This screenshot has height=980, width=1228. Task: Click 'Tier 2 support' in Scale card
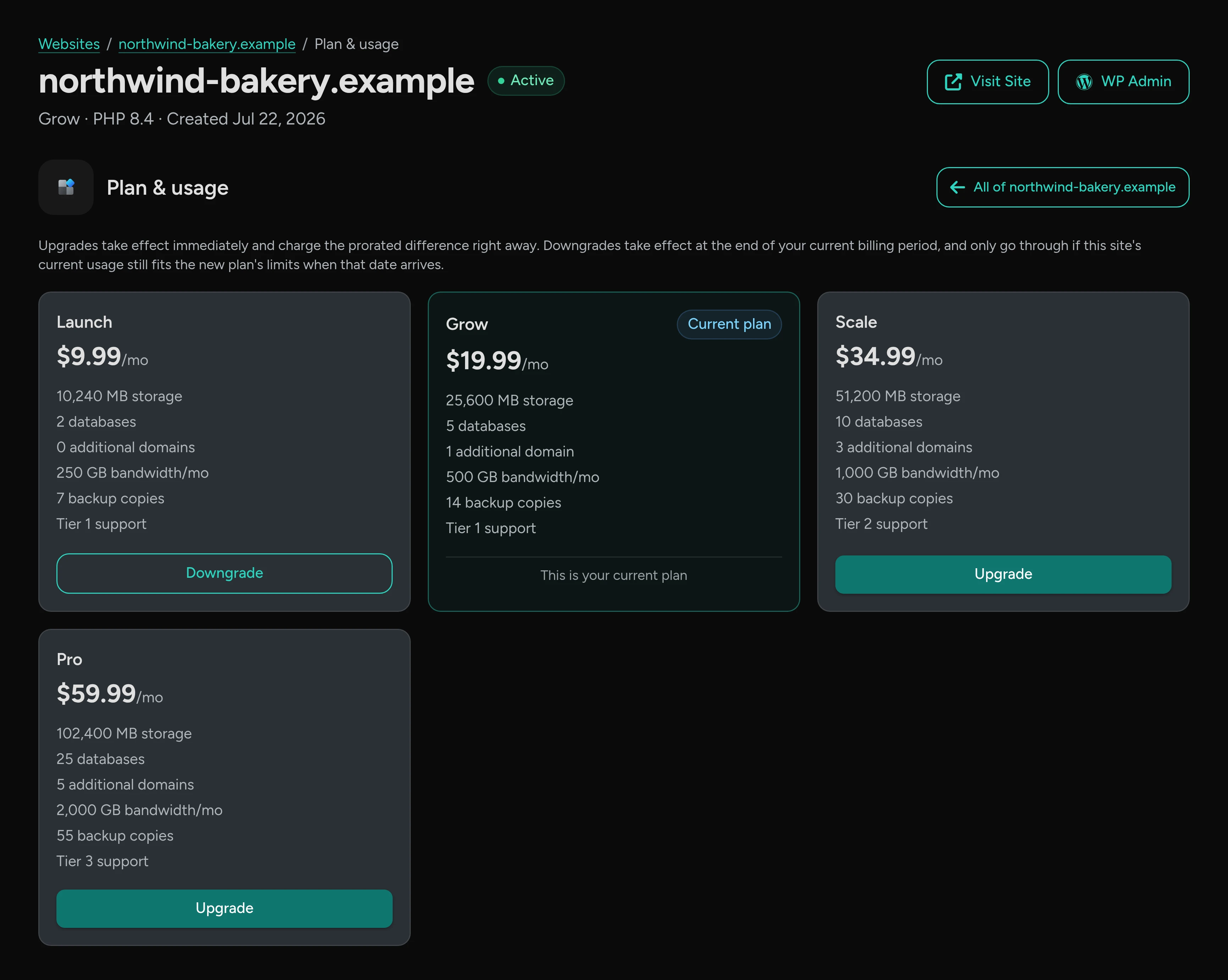[x=881, y=524]
